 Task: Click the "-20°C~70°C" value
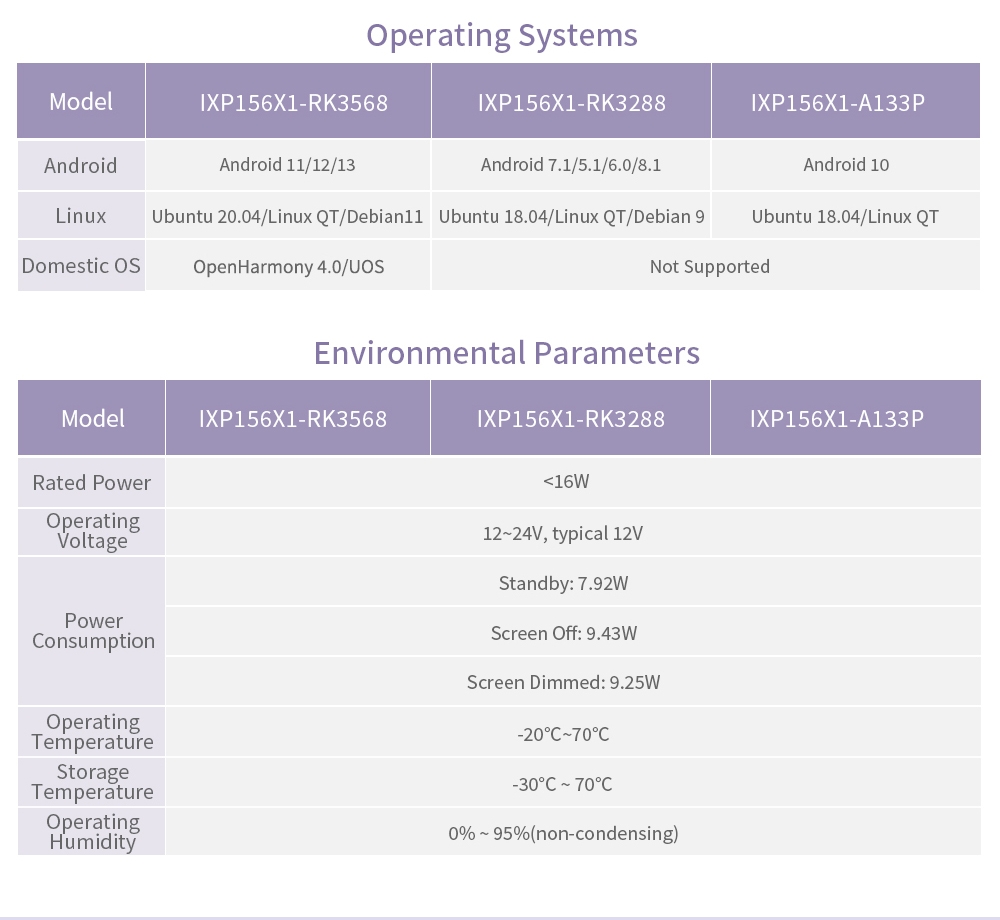tap(563, 734)
